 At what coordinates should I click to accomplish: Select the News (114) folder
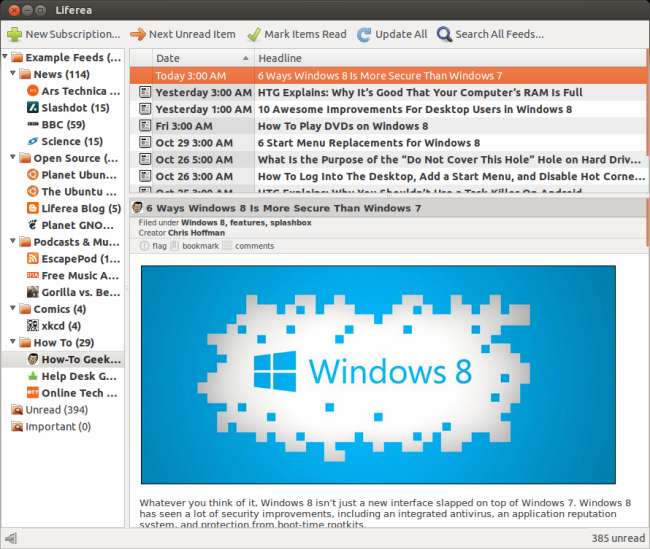(61, 74)
